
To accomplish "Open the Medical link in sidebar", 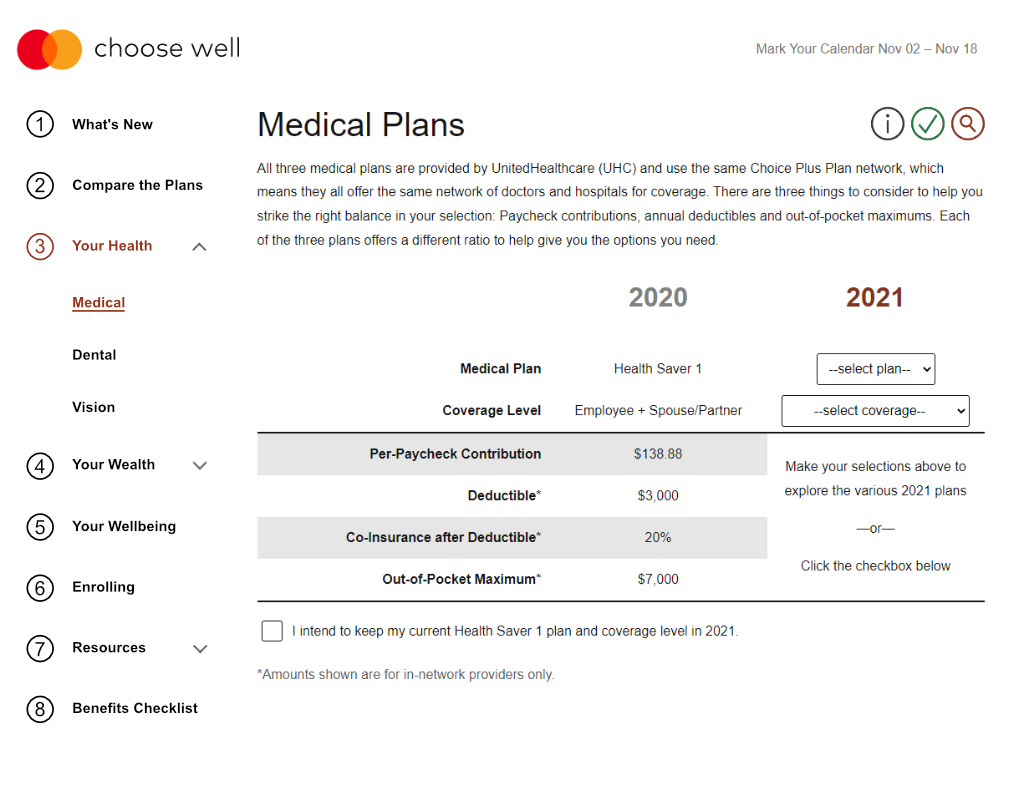I will (98, 303).
